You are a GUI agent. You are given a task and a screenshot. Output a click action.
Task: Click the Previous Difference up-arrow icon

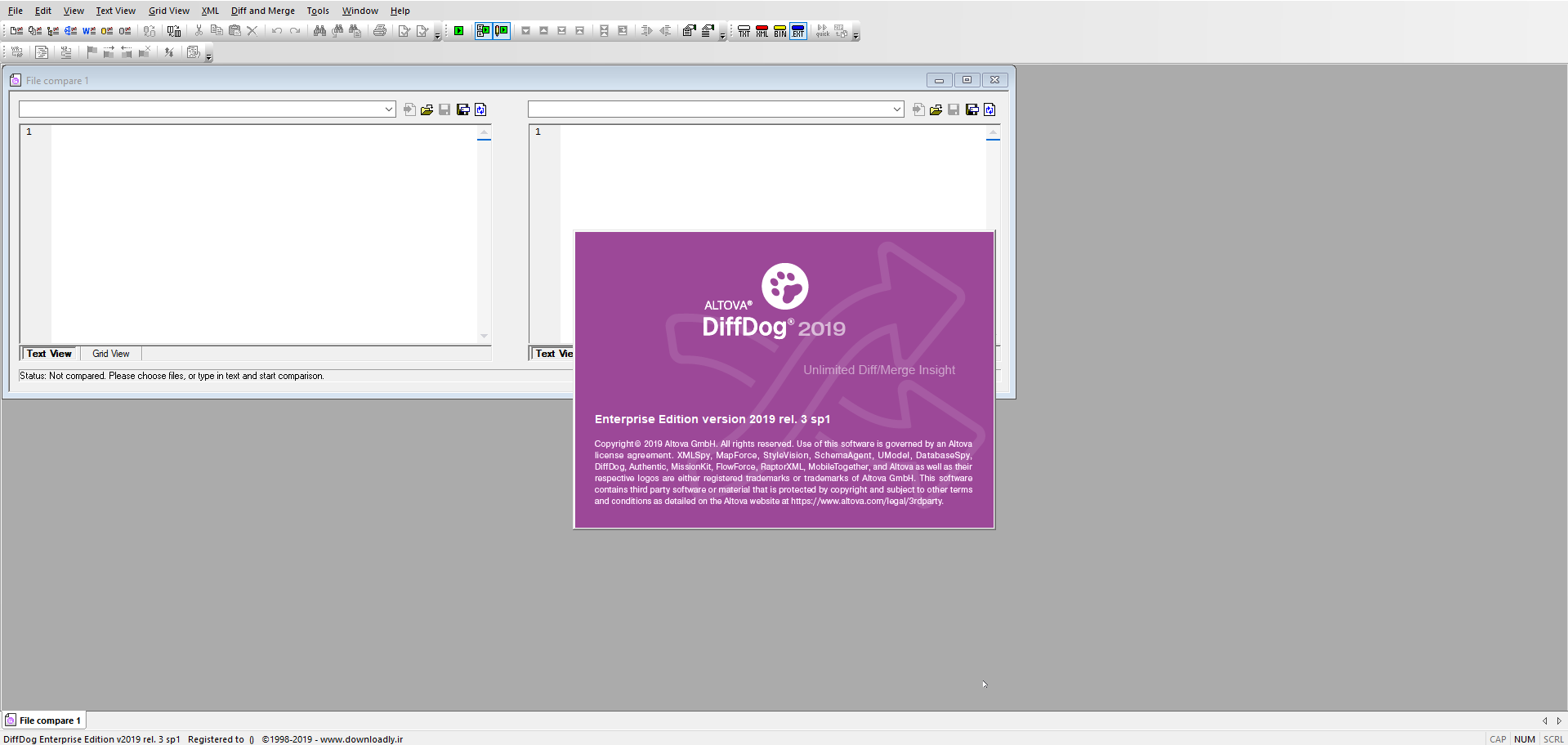(x=543, y=31)
